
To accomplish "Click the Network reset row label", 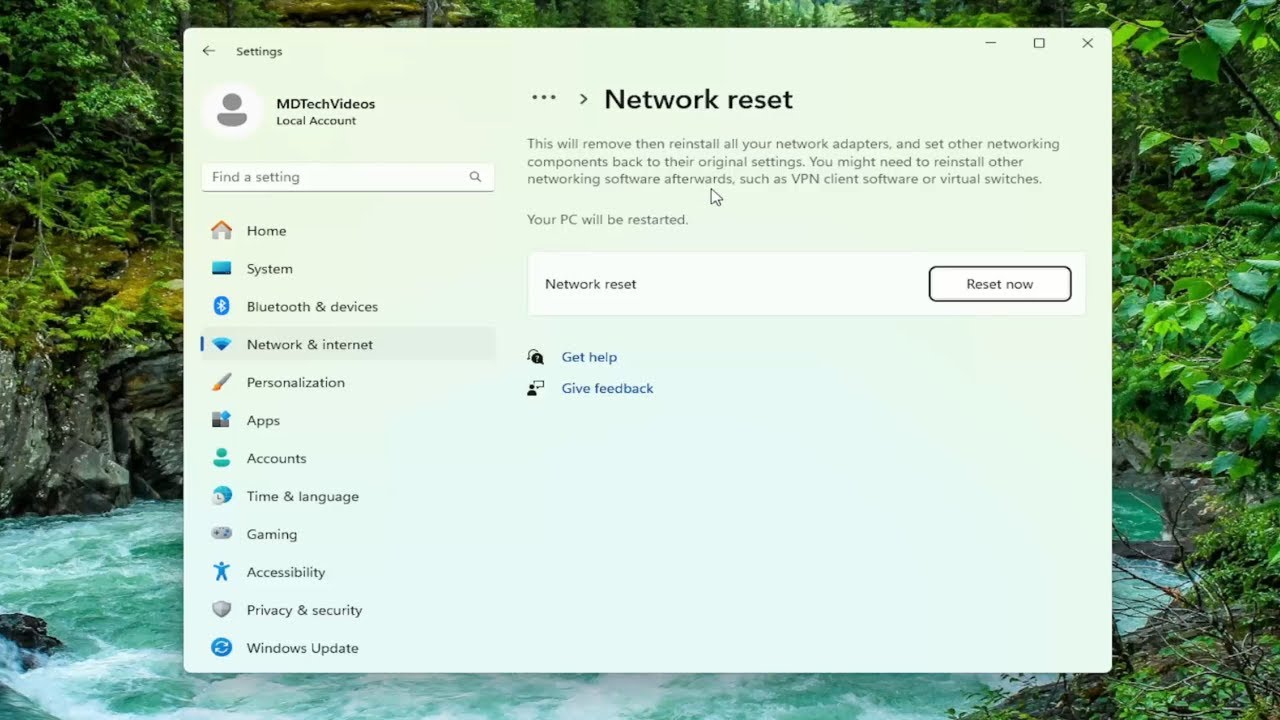I will tap(591, 284).
